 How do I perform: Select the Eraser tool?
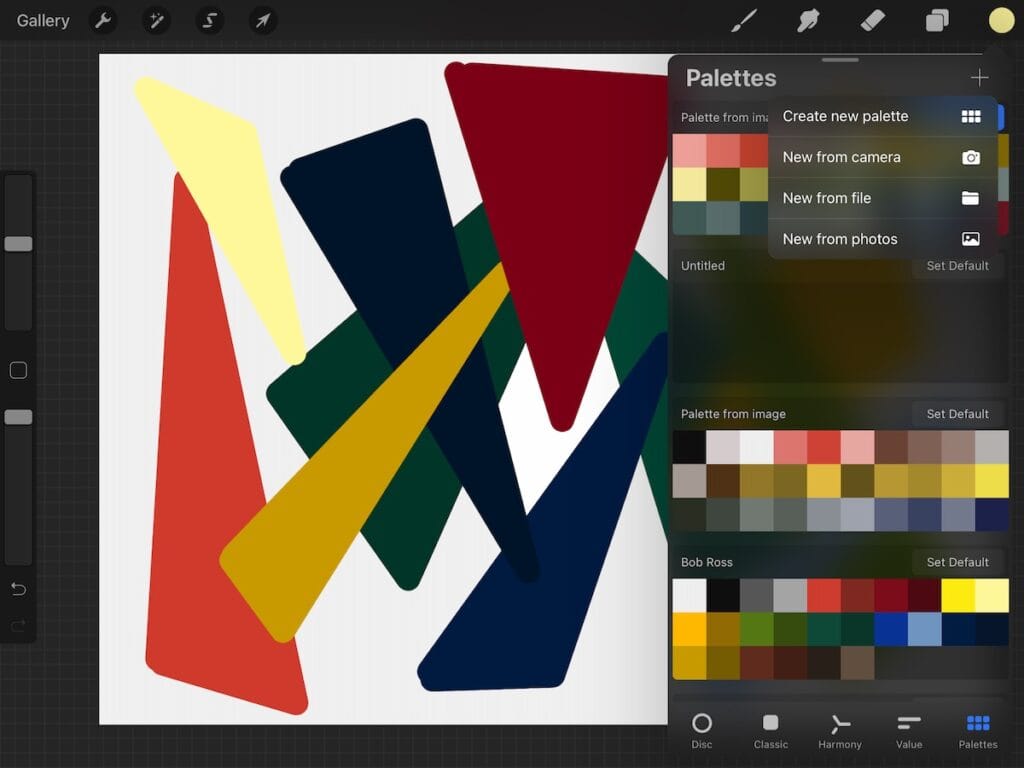[872, 19]
